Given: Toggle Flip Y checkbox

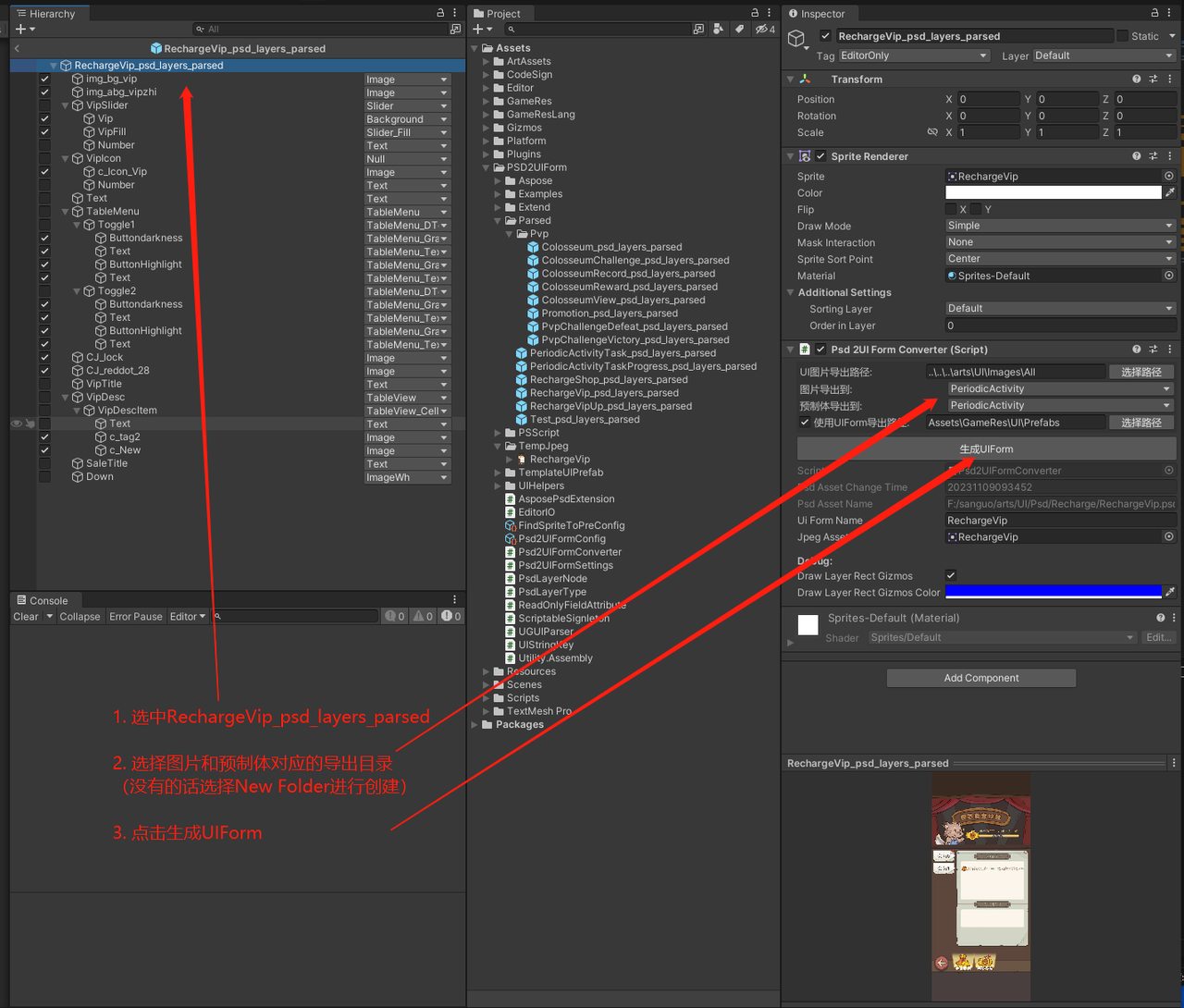Looking at the screenshot, I should pos(976,209).
